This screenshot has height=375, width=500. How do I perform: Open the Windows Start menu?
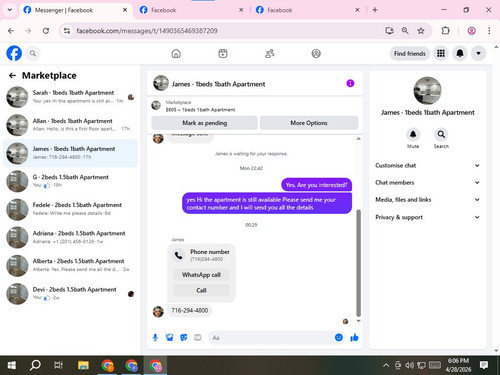[12, 365]
